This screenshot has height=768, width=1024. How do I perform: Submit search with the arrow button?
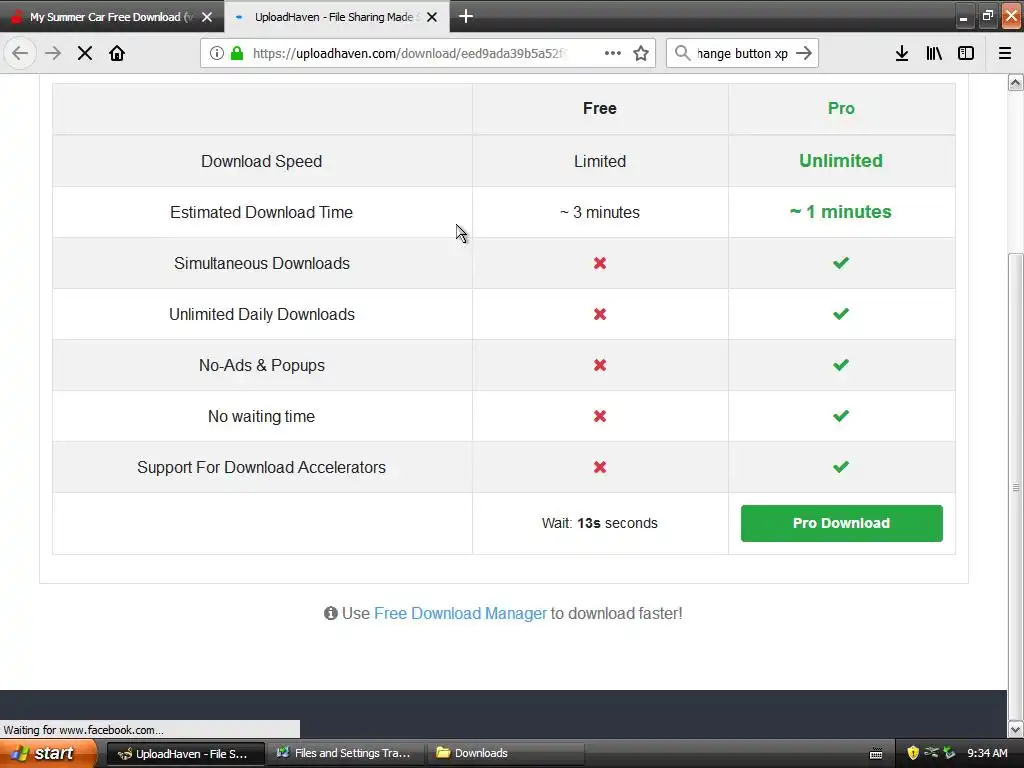(804, 53)
